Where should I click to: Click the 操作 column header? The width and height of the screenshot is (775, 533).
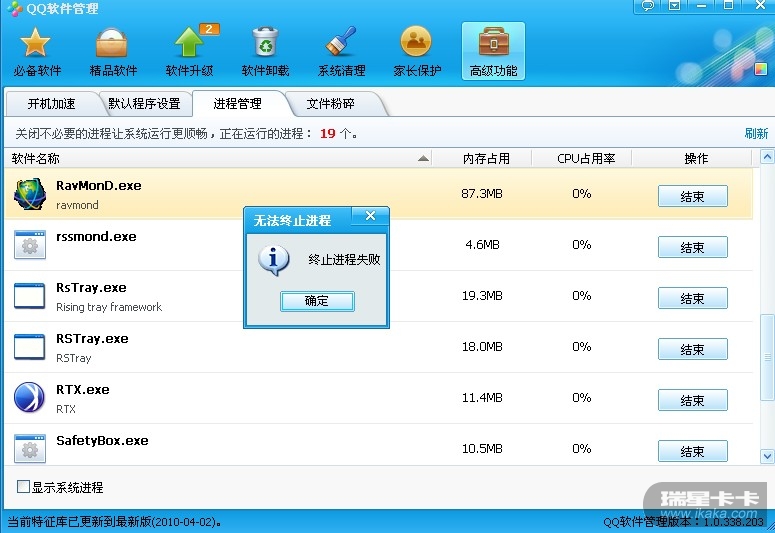[x=696, y=159]
